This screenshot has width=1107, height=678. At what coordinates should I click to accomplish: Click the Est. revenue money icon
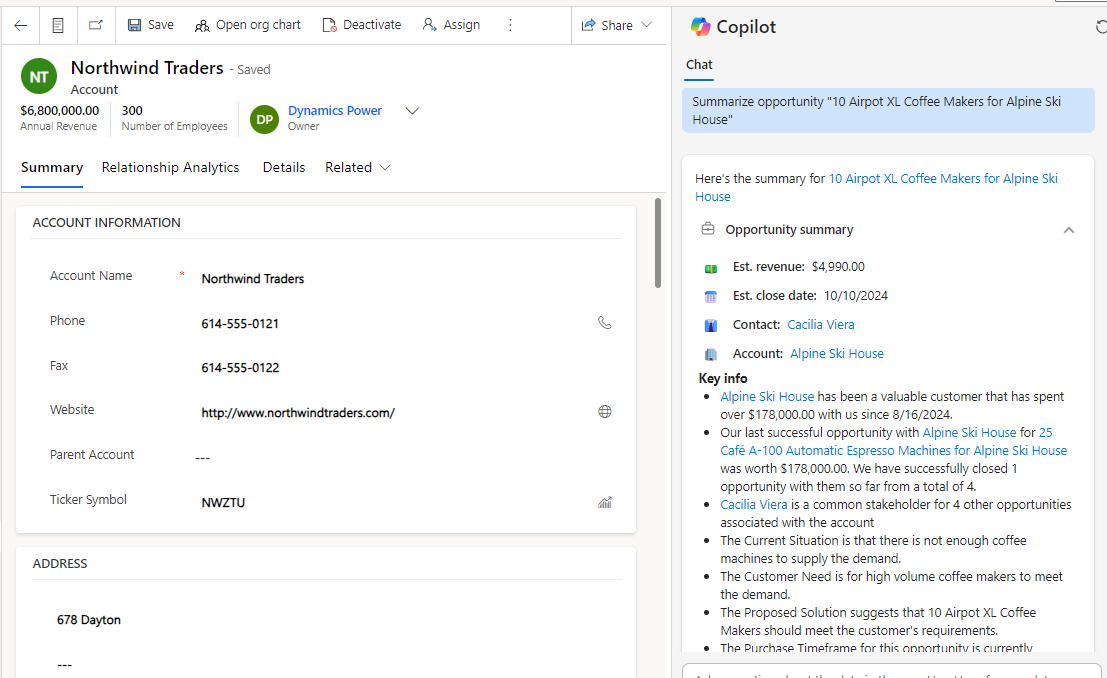pos(711,268)
